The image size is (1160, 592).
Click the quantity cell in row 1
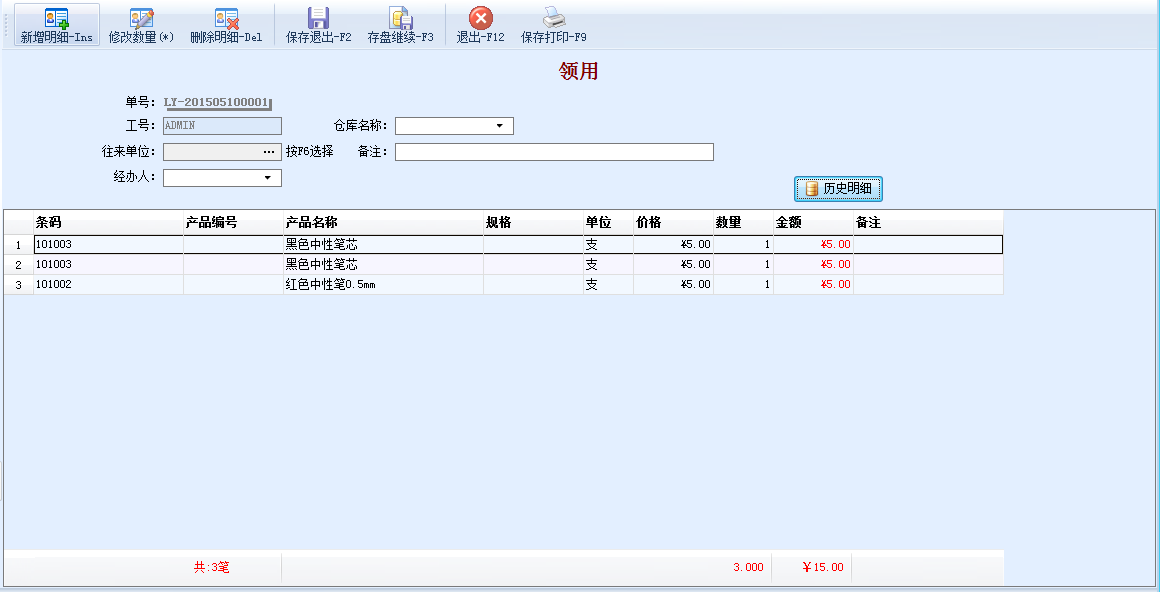pyautogui.click(x=742, y=244)
